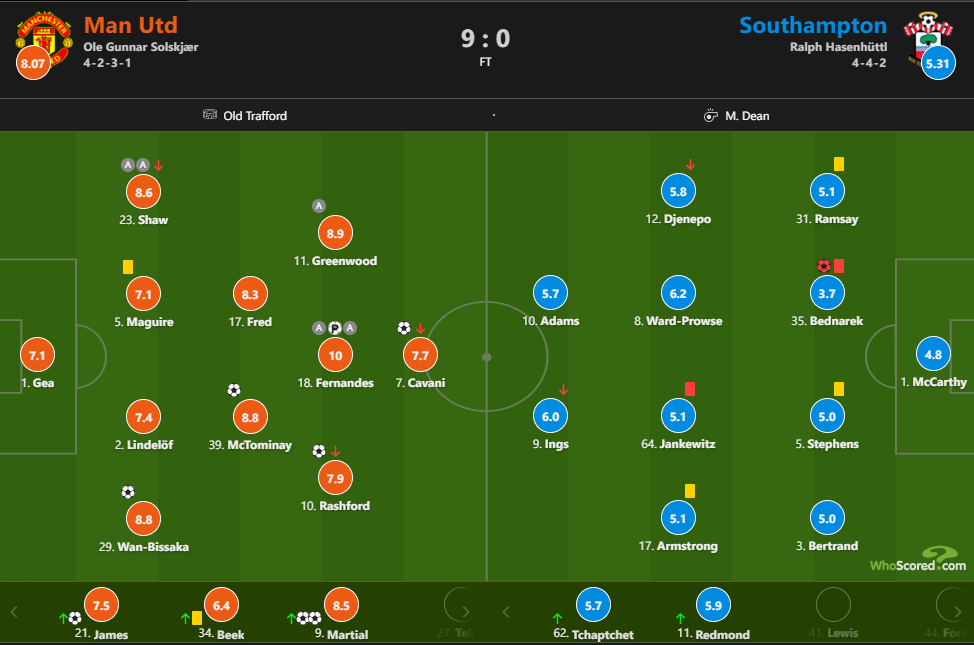Click Bednarek's red card icon
This screenshot has width=974, height=645.
839,267
